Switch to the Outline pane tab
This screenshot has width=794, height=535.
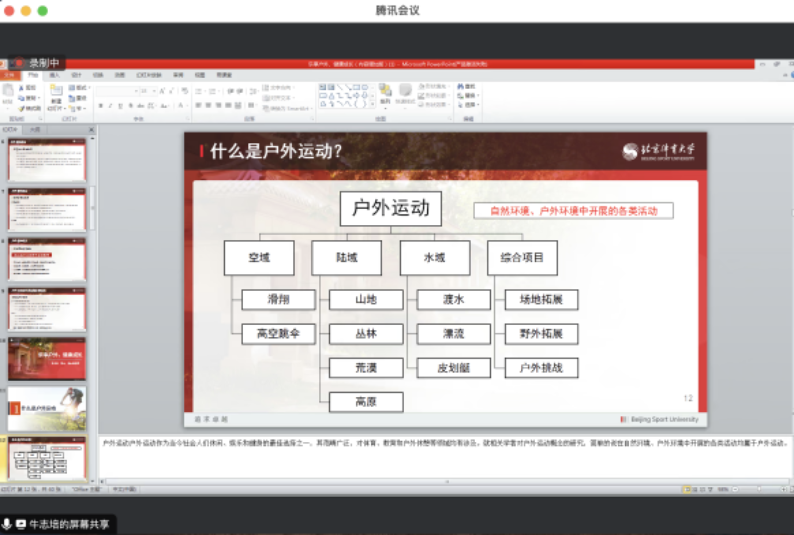[x=34, y=129]
